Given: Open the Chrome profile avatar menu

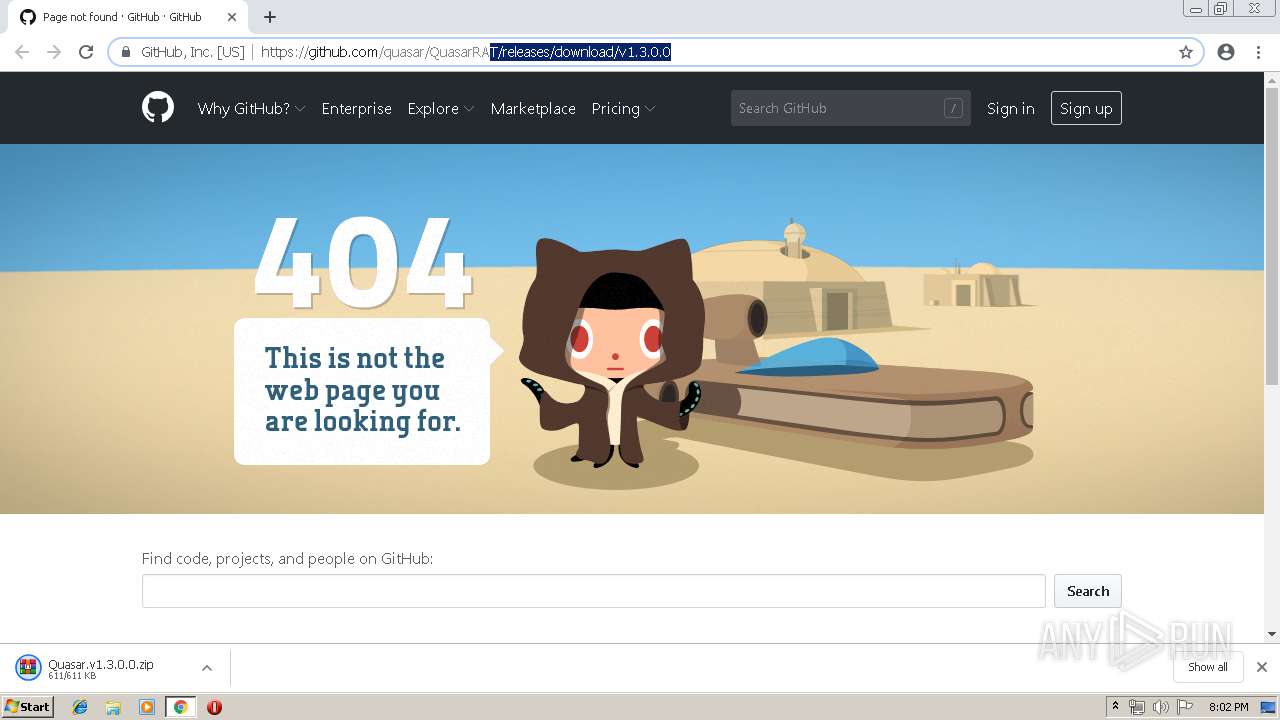Looking at the screenshot, I should point(1226,52).
